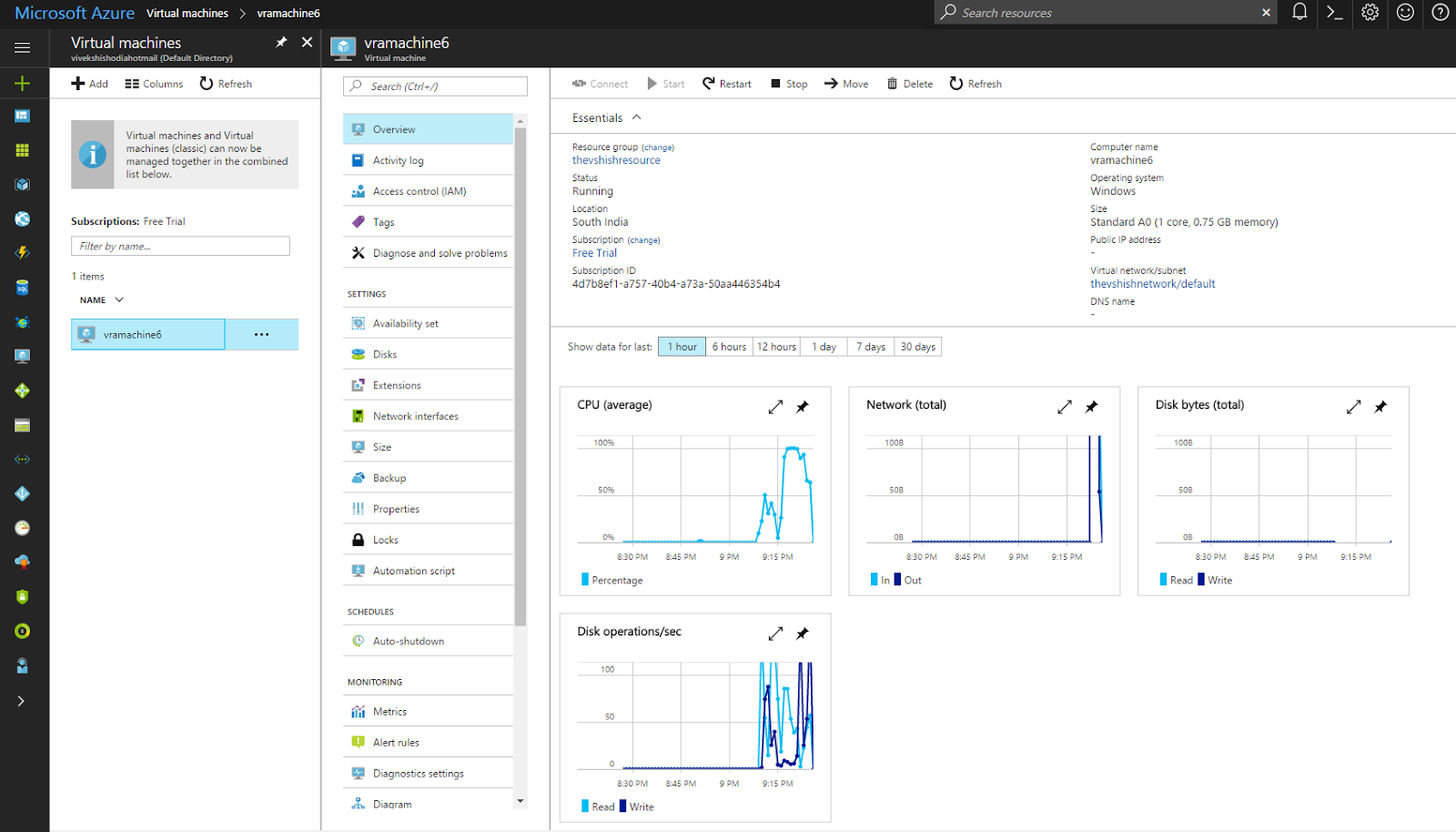Collapse the Essentials section
Viewport: 1456px width, 832px height.
click(x=638, y=117)
